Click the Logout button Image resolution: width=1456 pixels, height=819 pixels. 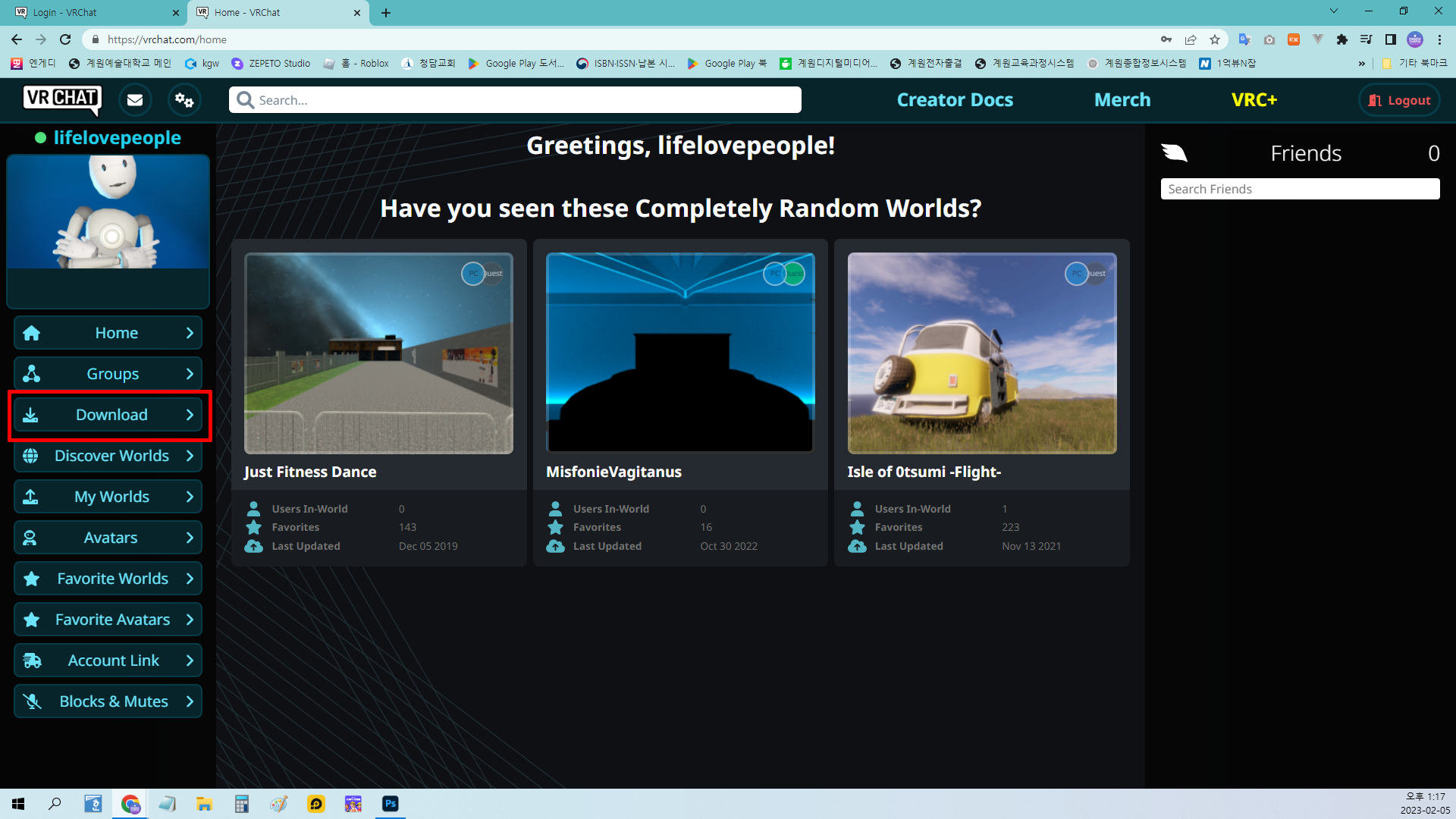[x=1399, y=100]
